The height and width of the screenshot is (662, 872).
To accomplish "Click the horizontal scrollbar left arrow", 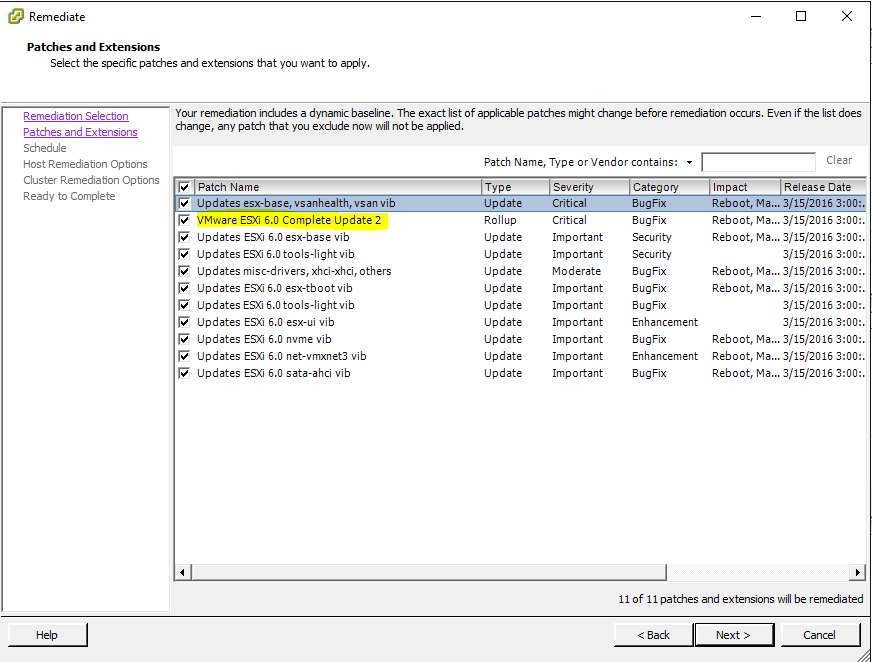I will pos(183,572).
